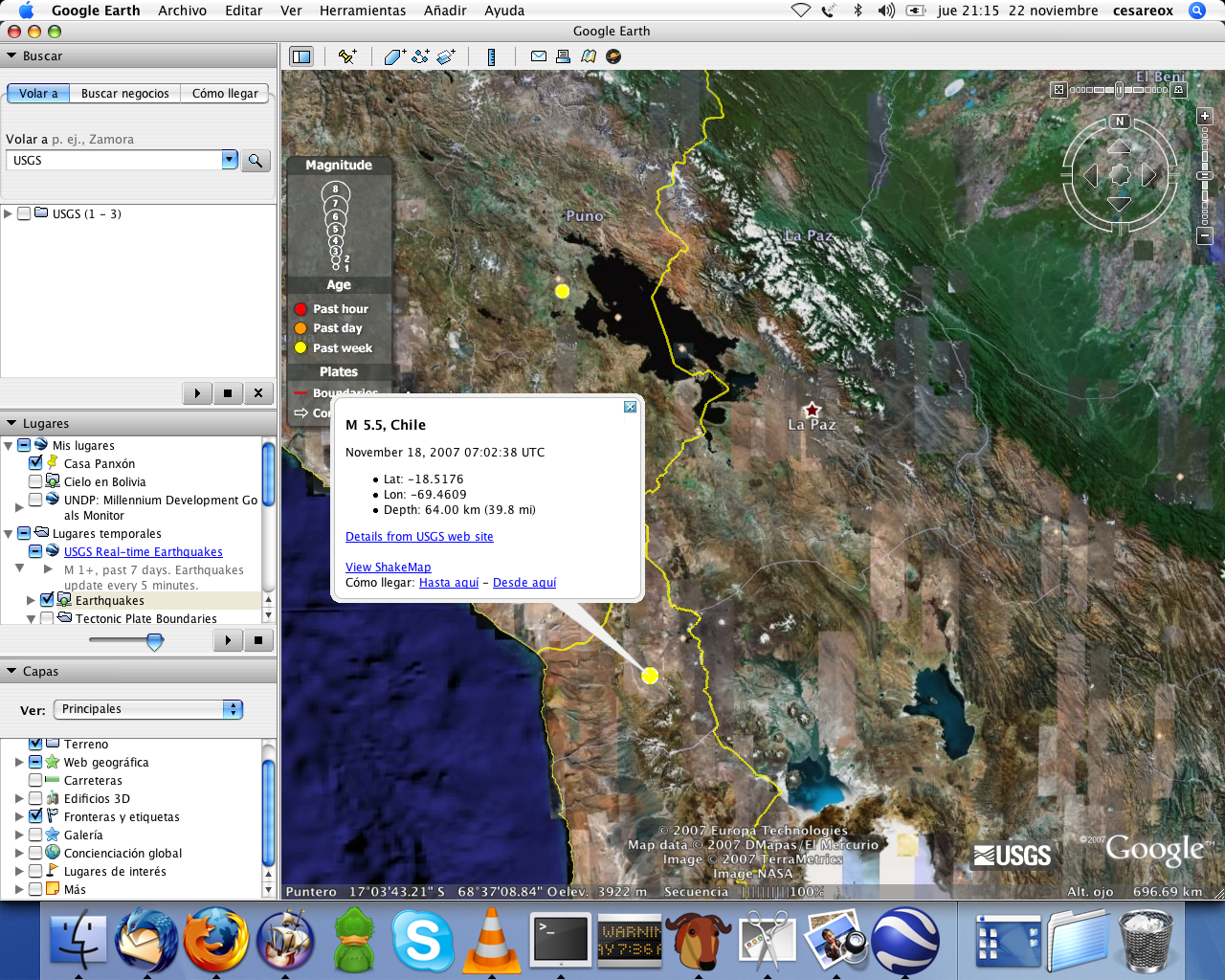1225x980 pixels.
Task: Show the view in Google Maps
Action: tap(589, 56)
